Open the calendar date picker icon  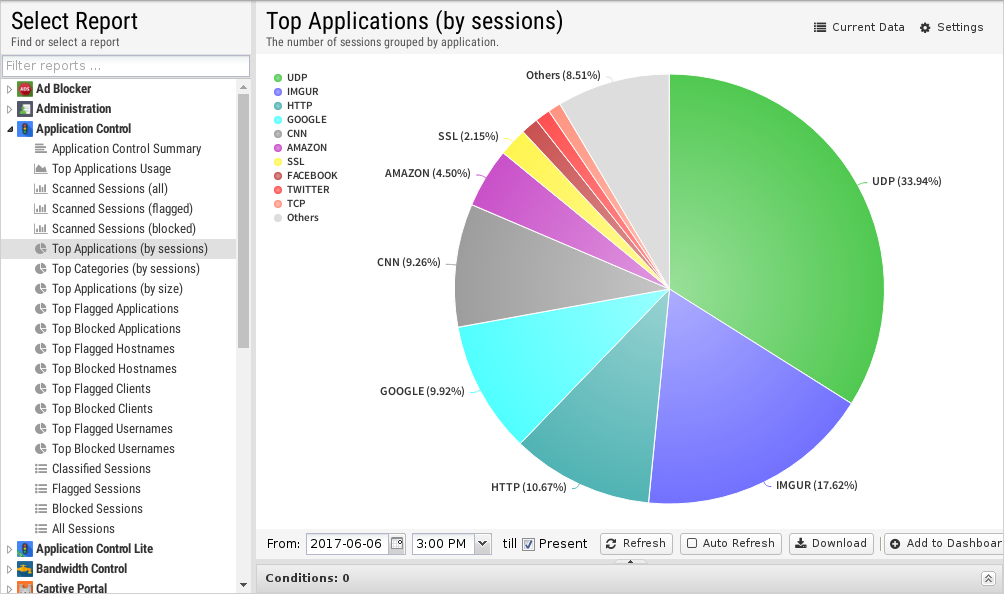pyautogui.click(x=397, y=543)
